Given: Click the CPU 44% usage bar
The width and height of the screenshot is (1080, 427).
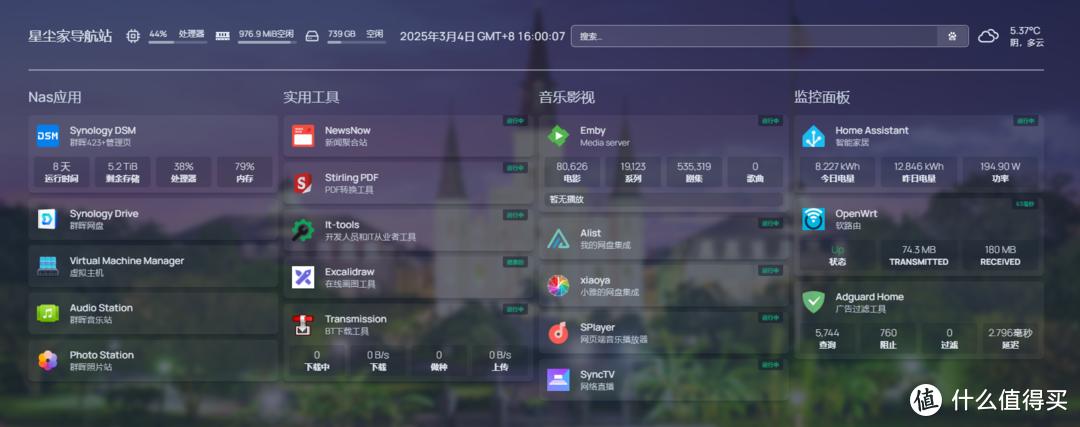Looking at the screenshot, I should click(178, 42).
